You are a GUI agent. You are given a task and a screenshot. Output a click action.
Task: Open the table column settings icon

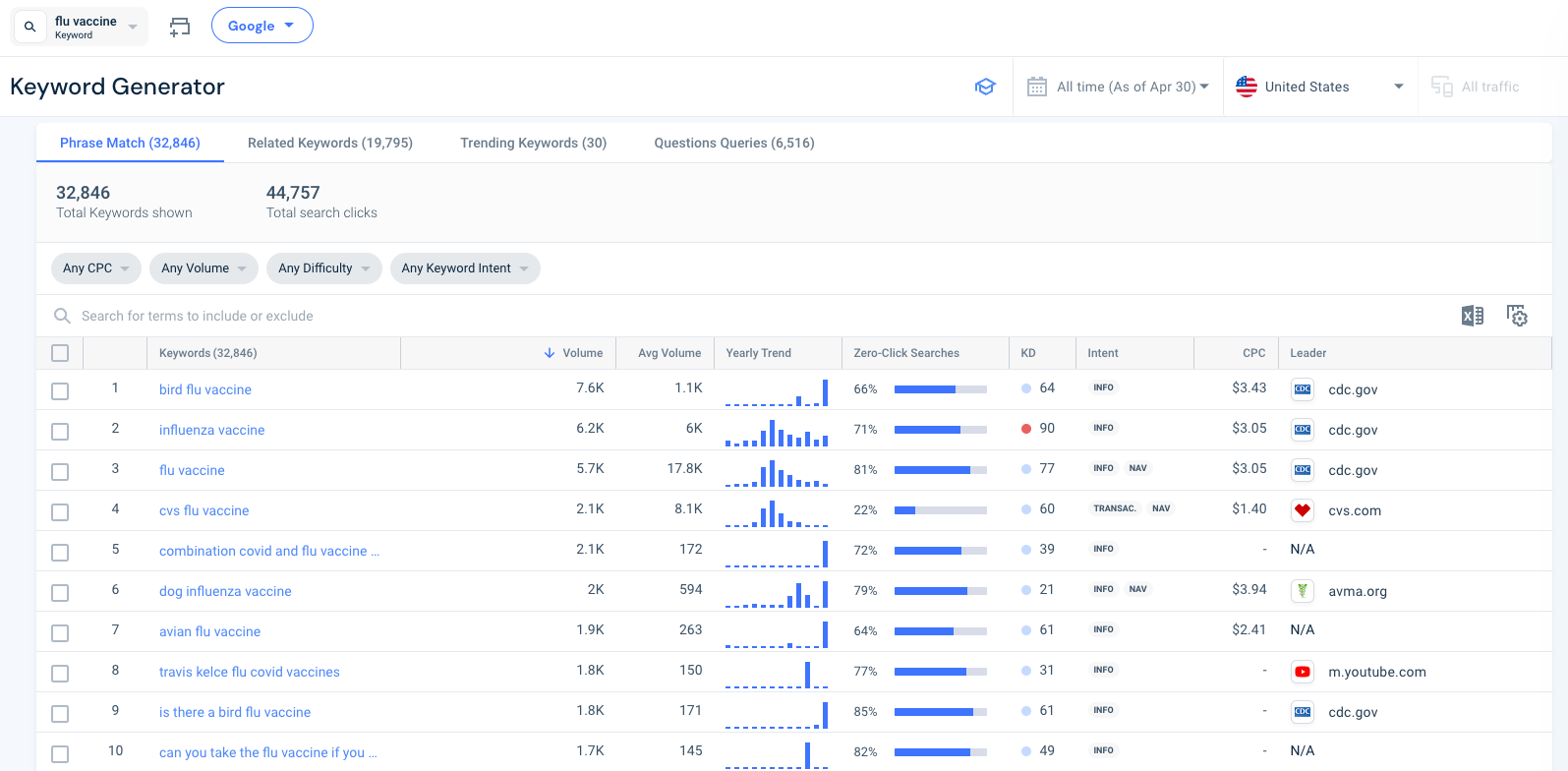point(1517,316)
